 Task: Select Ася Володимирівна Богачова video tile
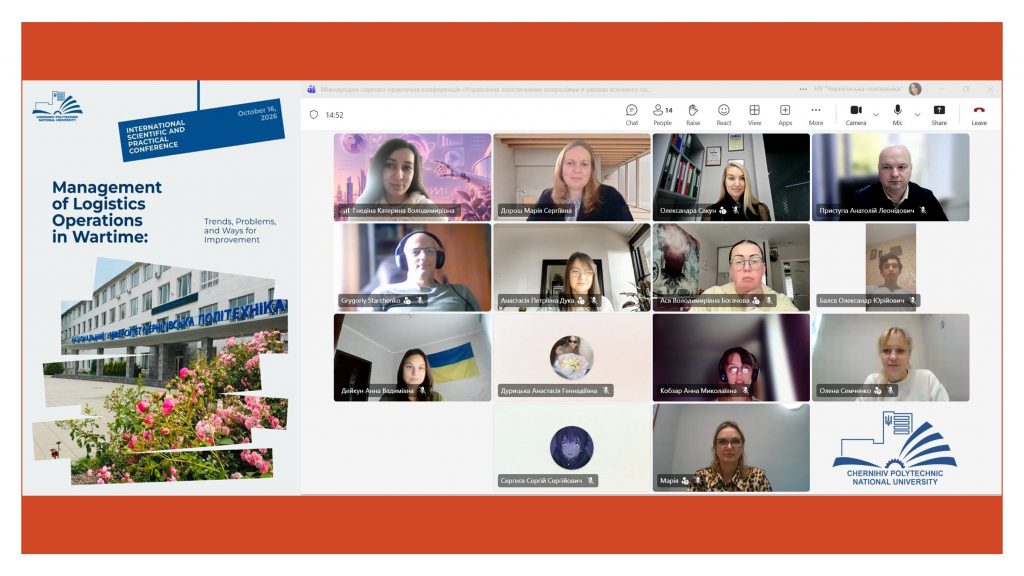click(x=731, y=267)
